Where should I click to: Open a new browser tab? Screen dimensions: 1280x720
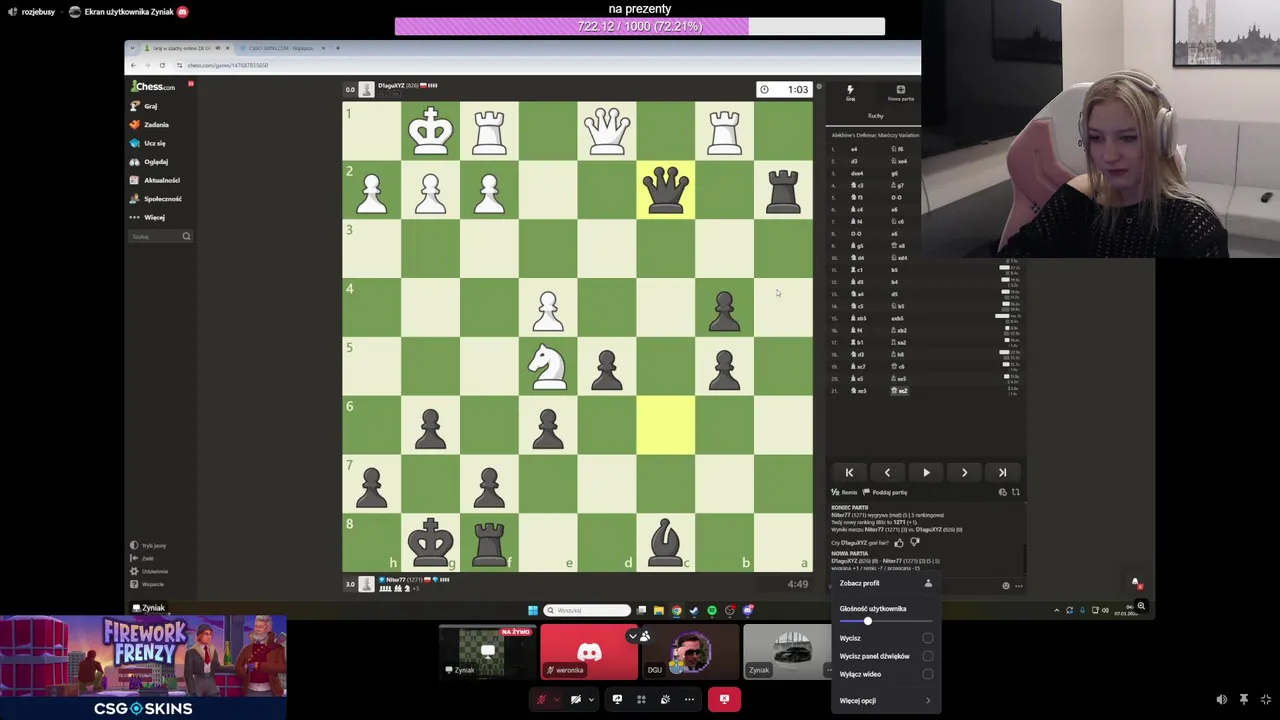point(337,48)
